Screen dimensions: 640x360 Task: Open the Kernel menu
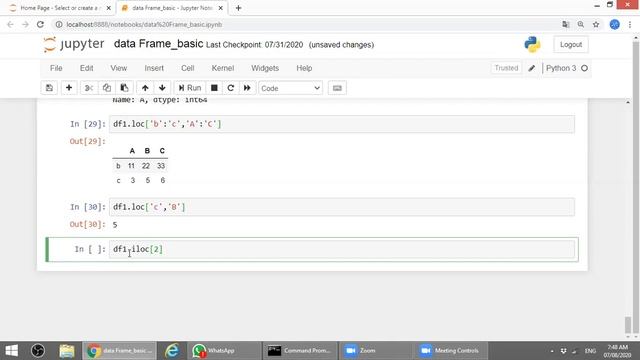[x=222, y=68]
